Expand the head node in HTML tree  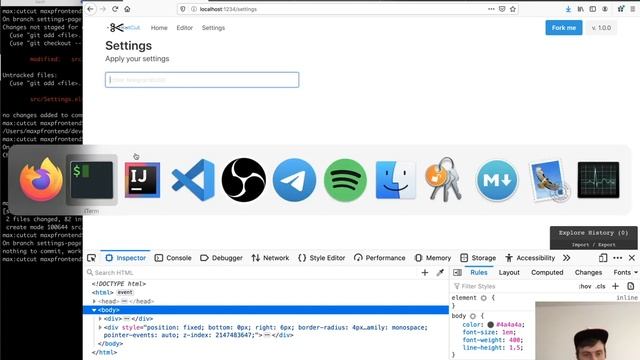pyautogui.click(x=94, y=301)
